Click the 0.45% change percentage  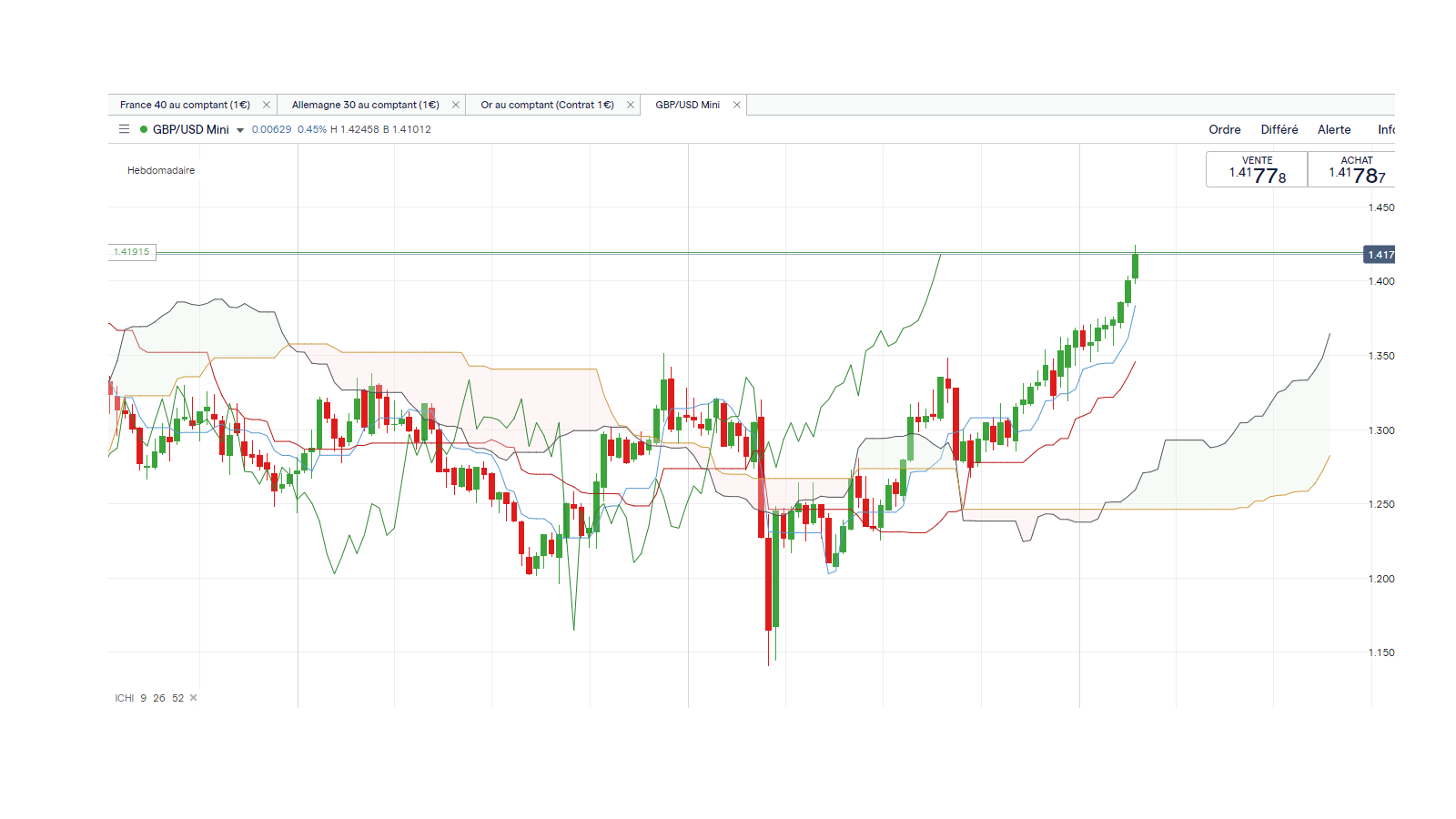pyautogui.click(x=312, y=129)
